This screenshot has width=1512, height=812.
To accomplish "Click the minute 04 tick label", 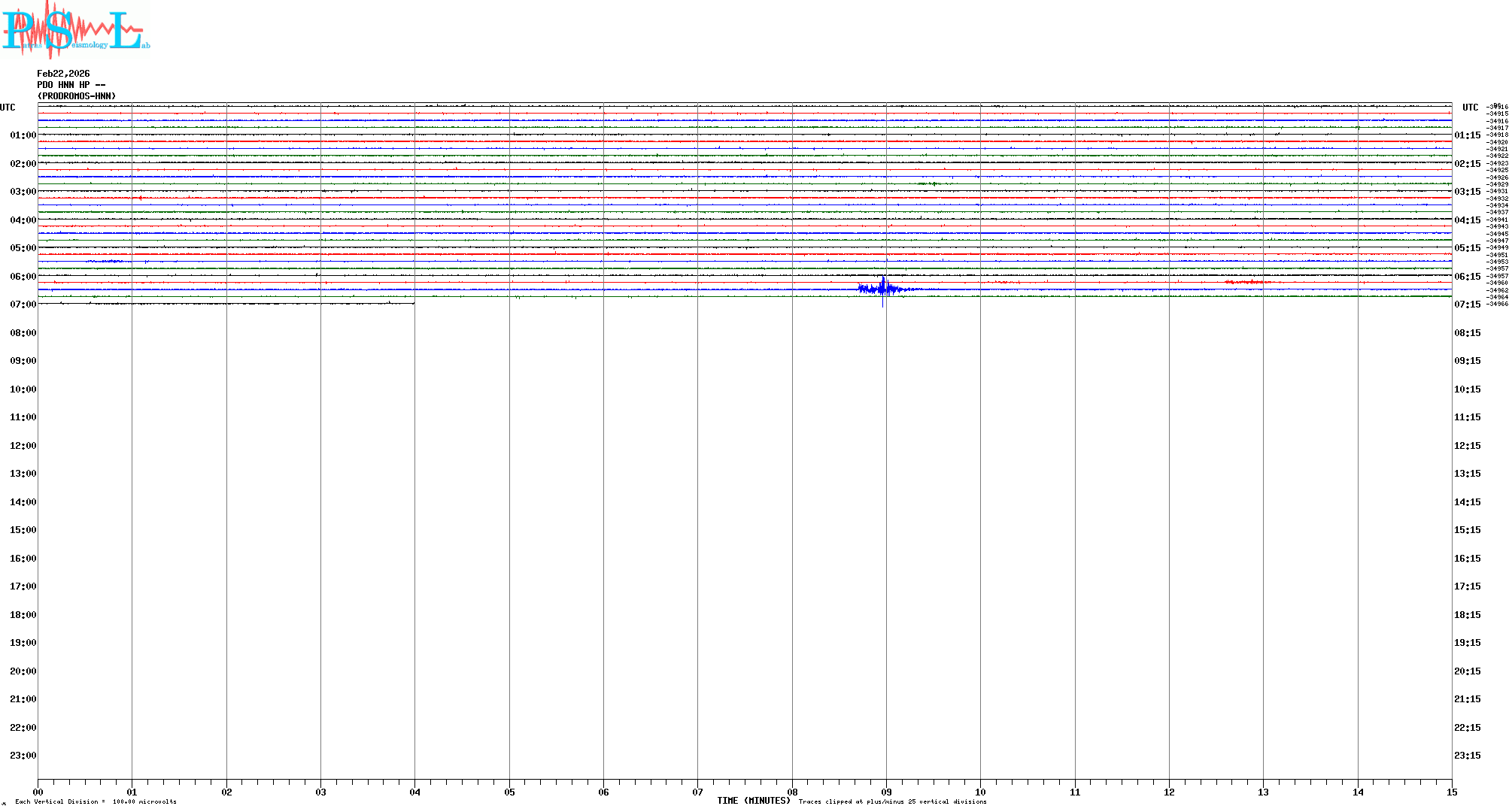I will [414, 792].
